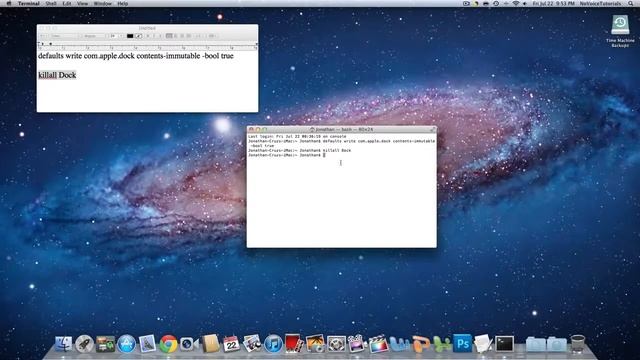Screen dimensions: 640x360
Task: Open Finder from the Dock
Action: (64, 344)
